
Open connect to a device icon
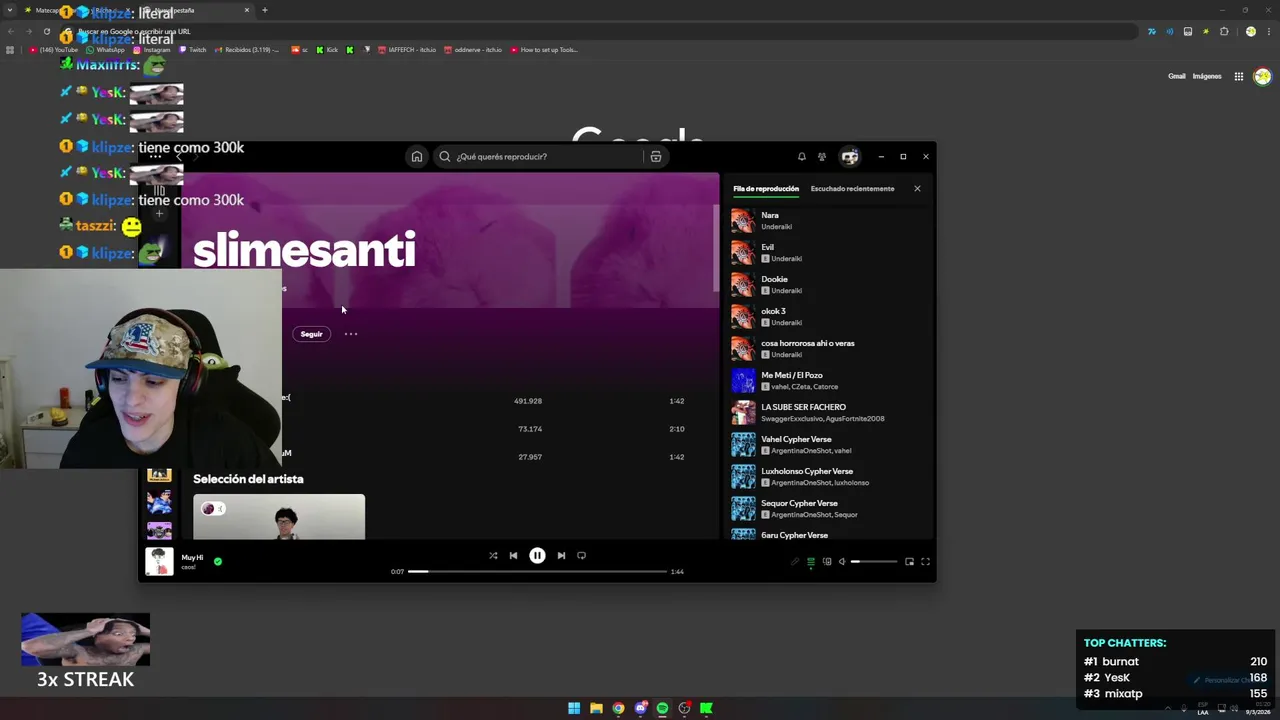(x=826, y=562)
